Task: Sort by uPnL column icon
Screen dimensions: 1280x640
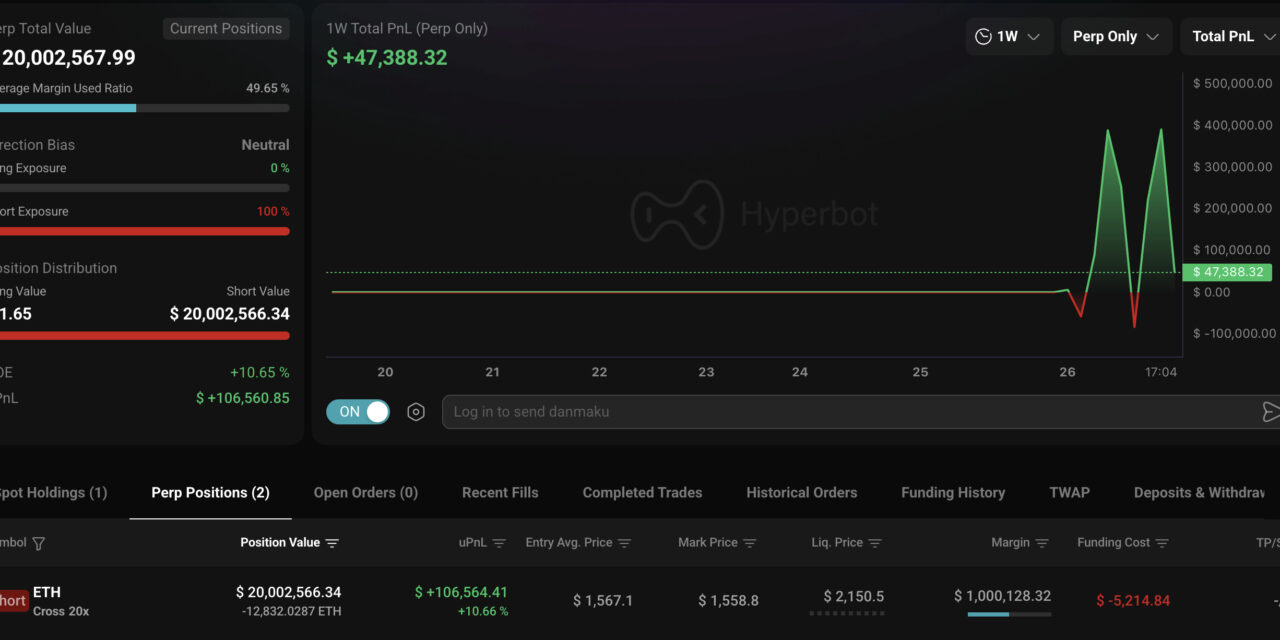Action: click(499, 543)
